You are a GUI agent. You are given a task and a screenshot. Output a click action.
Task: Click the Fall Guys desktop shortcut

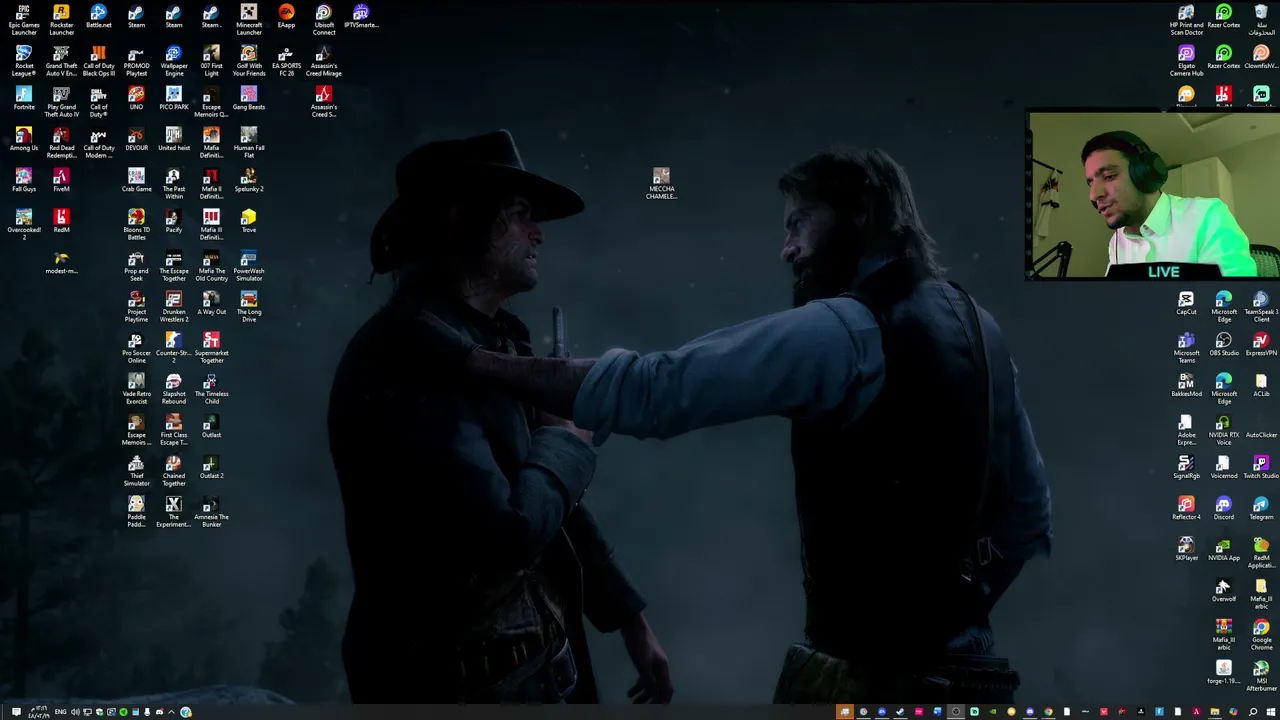point(24,180)
